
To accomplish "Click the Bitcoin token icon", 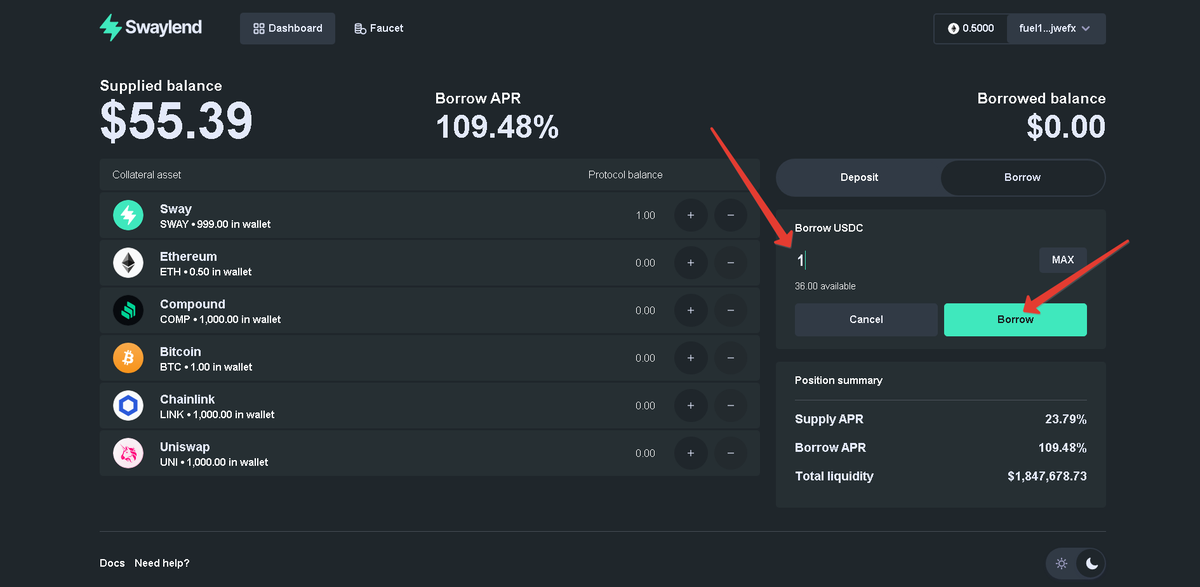I will tap(128, 357).
